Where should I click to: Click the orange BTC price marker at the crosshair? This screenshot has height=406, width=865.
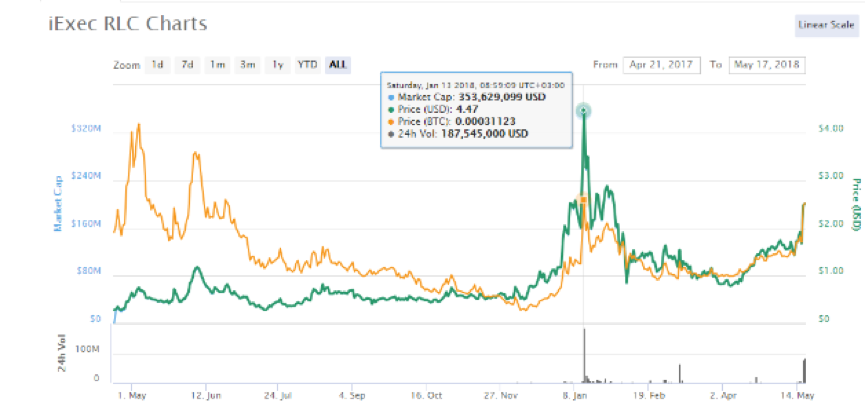[x=583, y=199]
